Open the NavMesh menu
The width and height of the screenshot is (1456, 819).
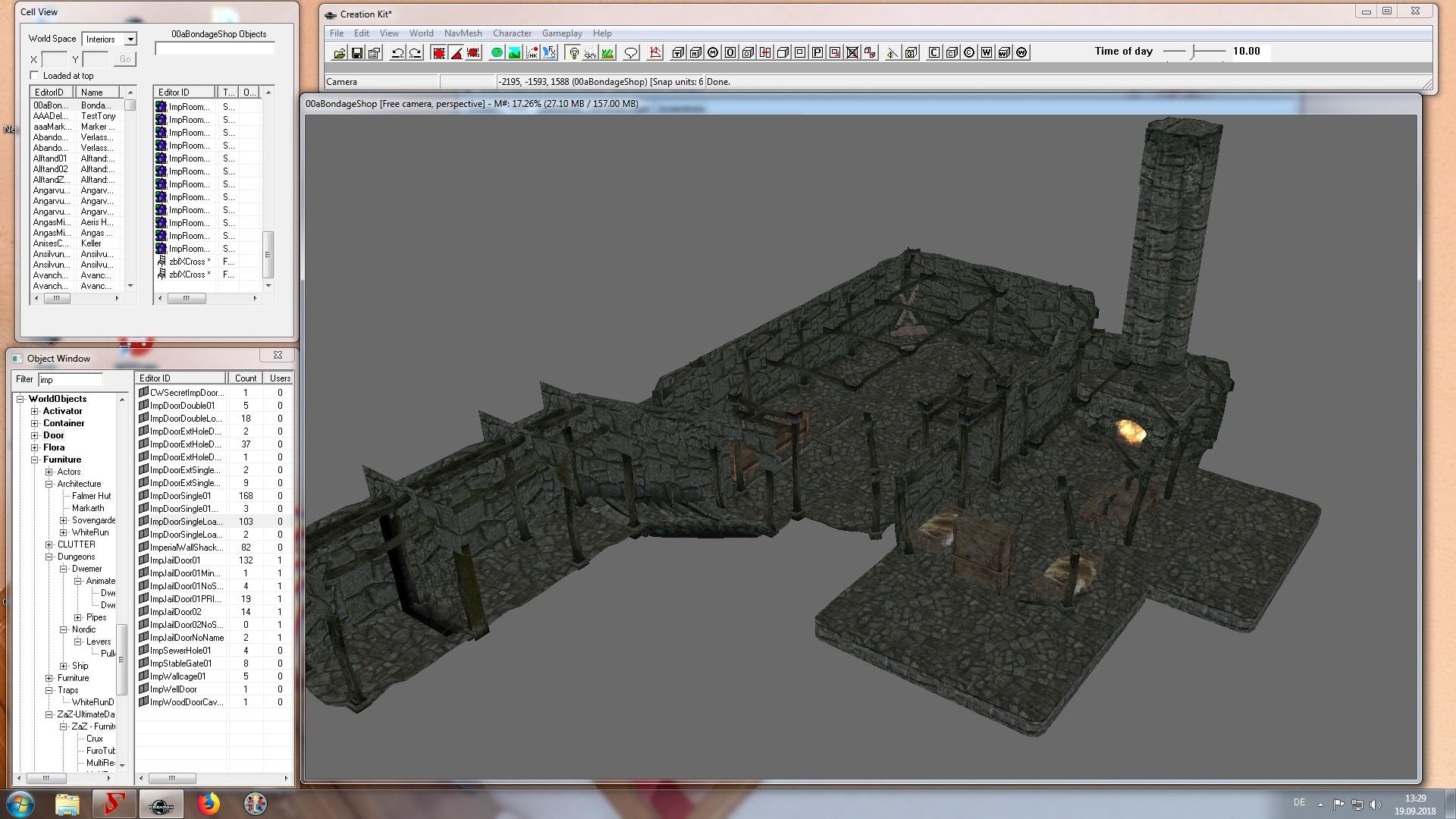click(463, 33)
